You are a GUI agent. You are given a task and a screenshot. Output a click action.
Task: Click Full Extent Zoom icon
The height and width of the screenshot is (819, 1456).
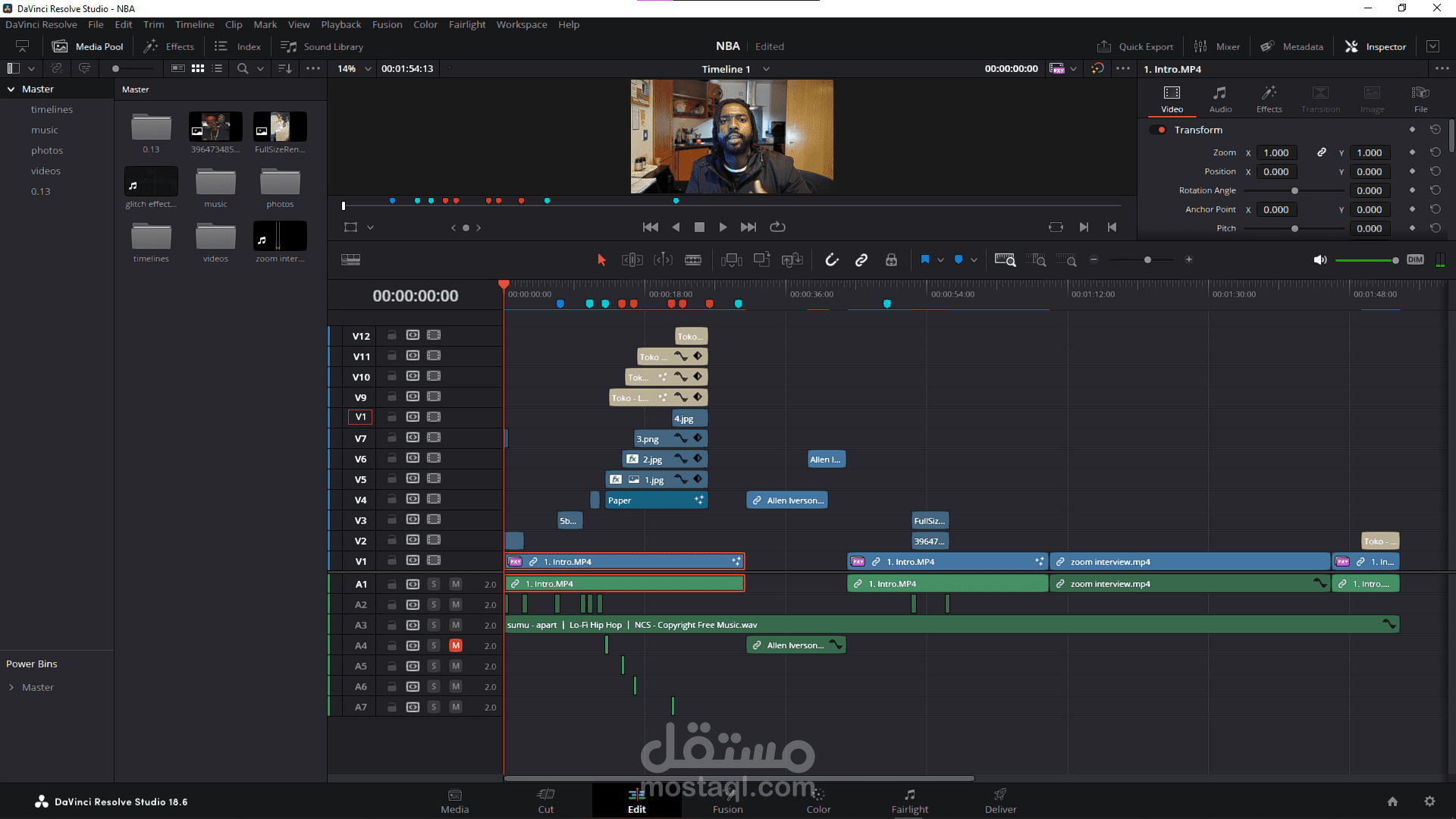click(1006, 260)
